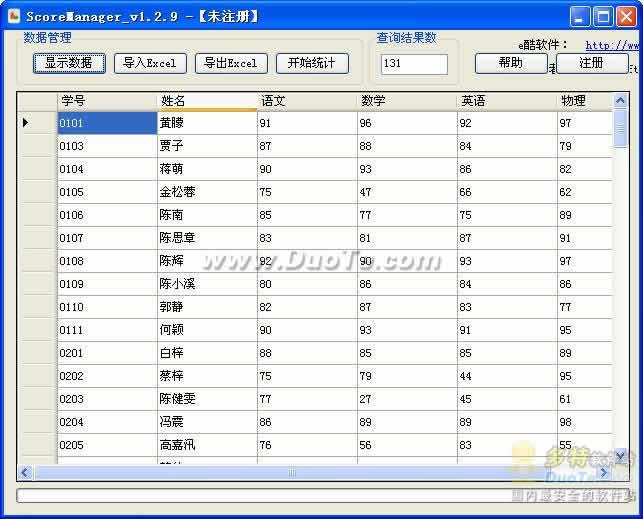Select the name cell 金松蓉
643x519 pixels.
pyautogui.click(x=207, y=192)
